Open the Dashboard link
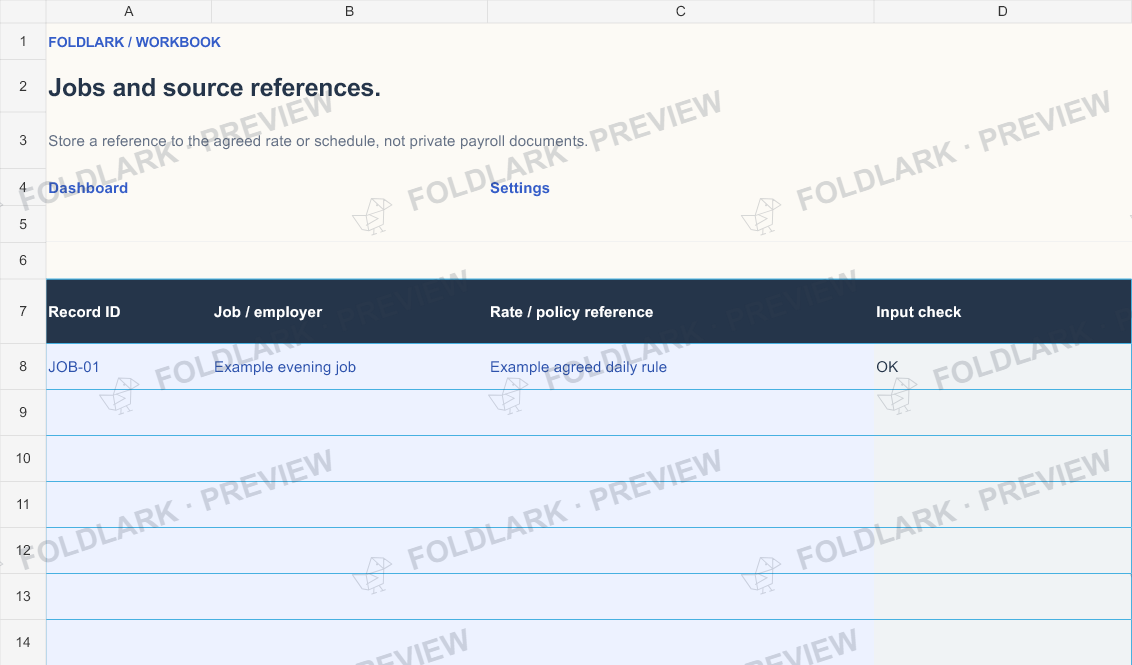Viewport: 1132px width, 665px height. 88,188
